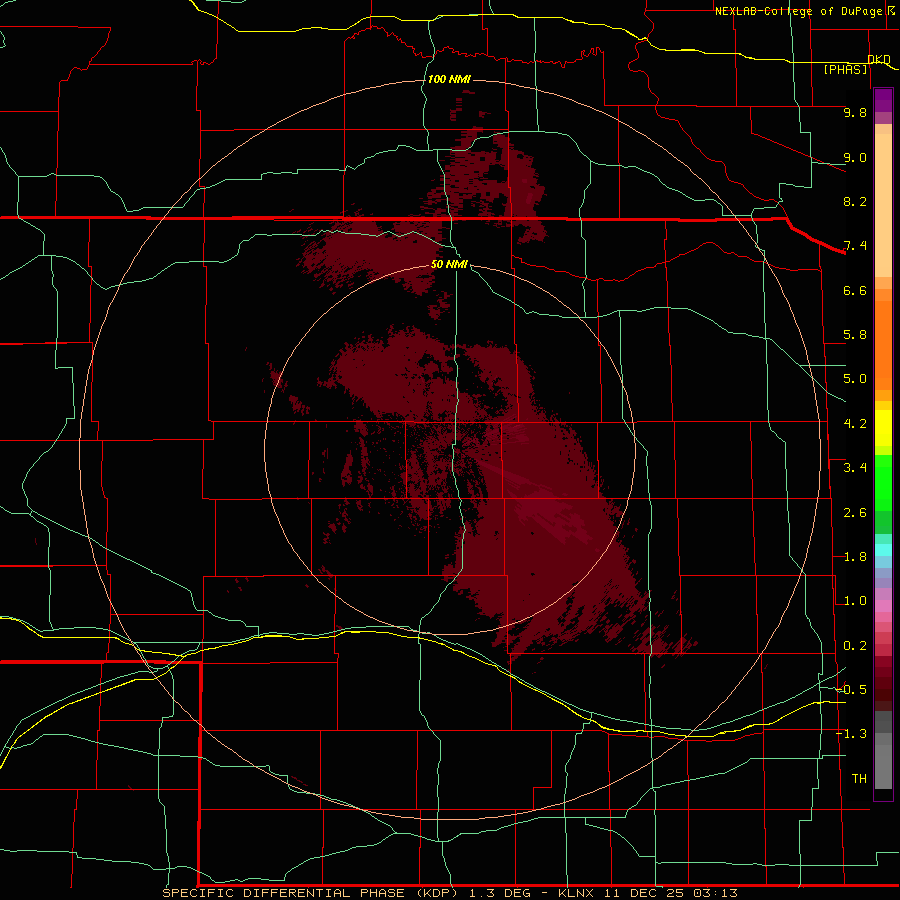Click the 1.3 DEG elevation text

(501, 893)
